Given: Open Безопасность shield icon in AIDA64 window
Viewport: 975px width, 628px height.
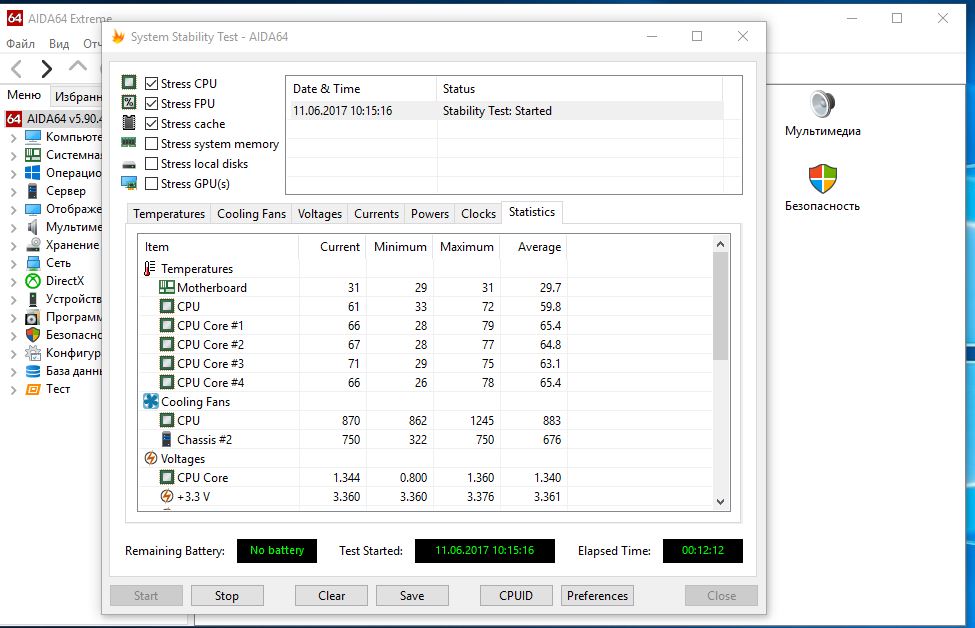Looking at the screenshot, I should 822,179.
